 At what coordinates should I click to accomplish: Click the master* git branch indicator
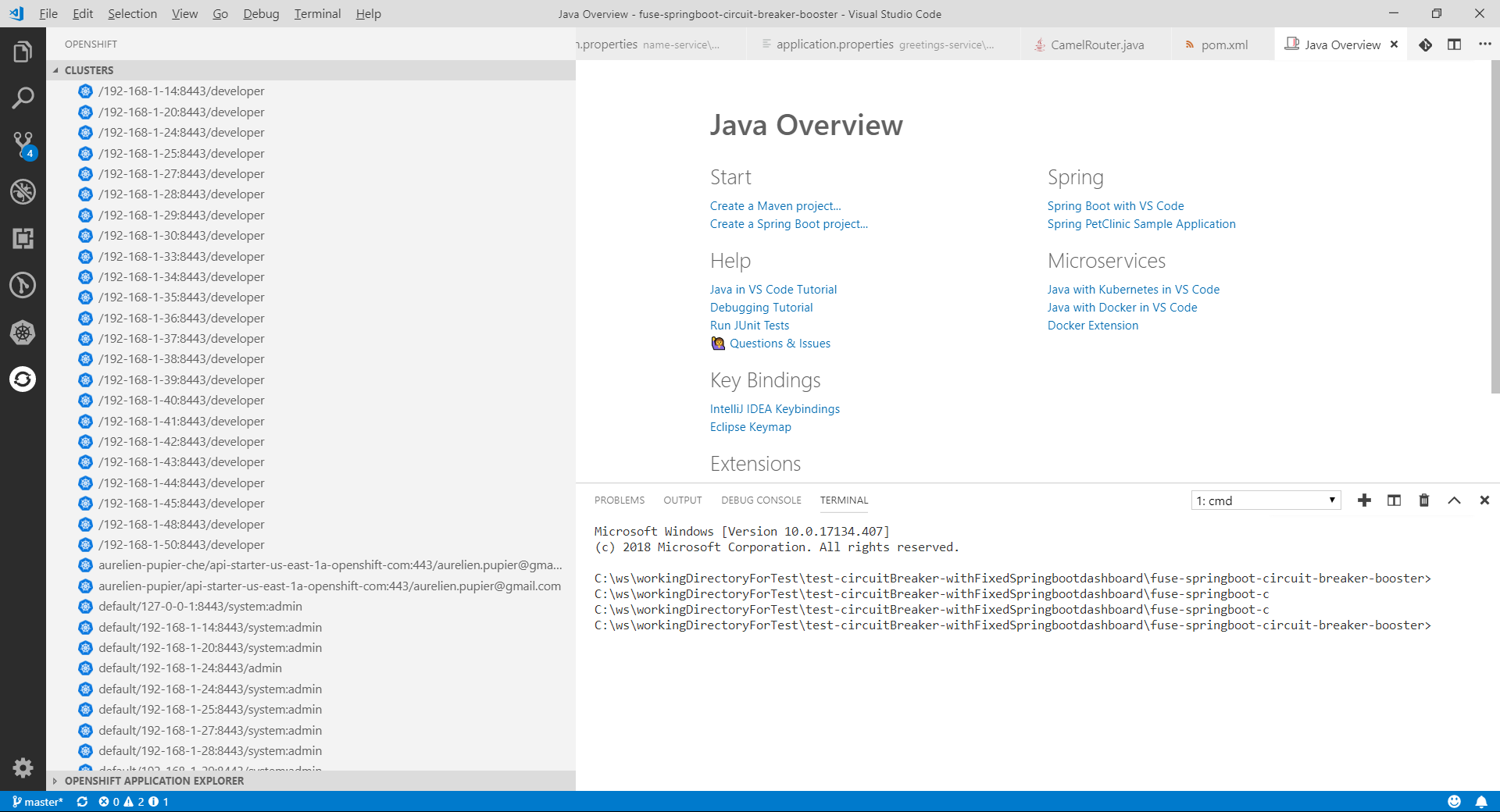37,802
